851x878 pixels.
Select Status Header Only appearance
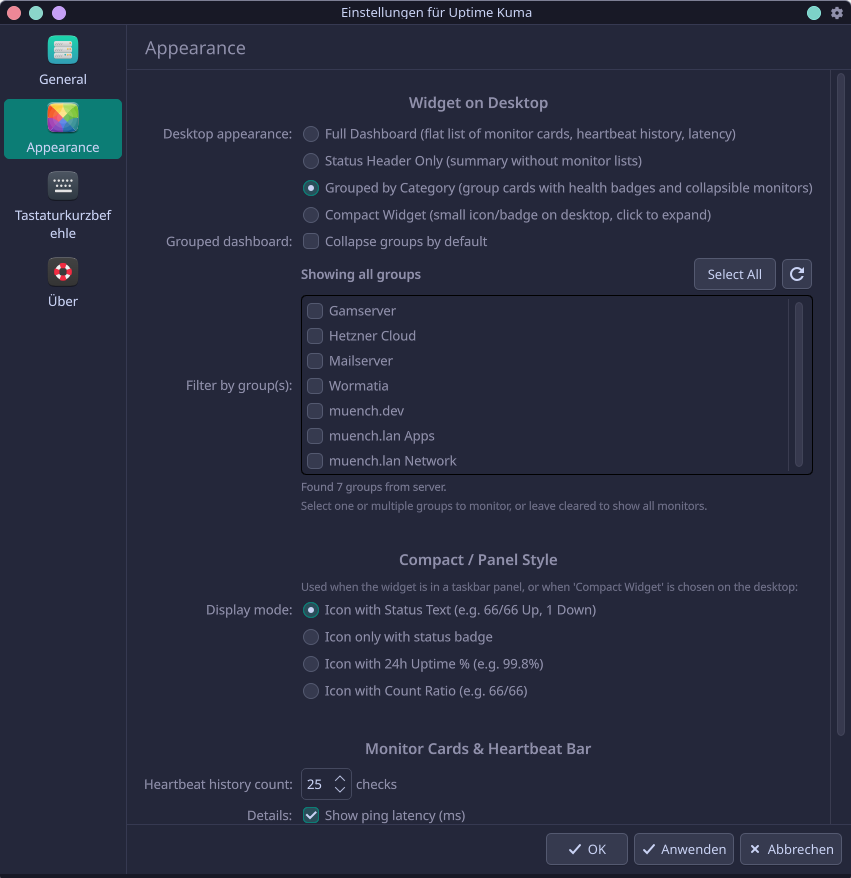coord(311,161)
